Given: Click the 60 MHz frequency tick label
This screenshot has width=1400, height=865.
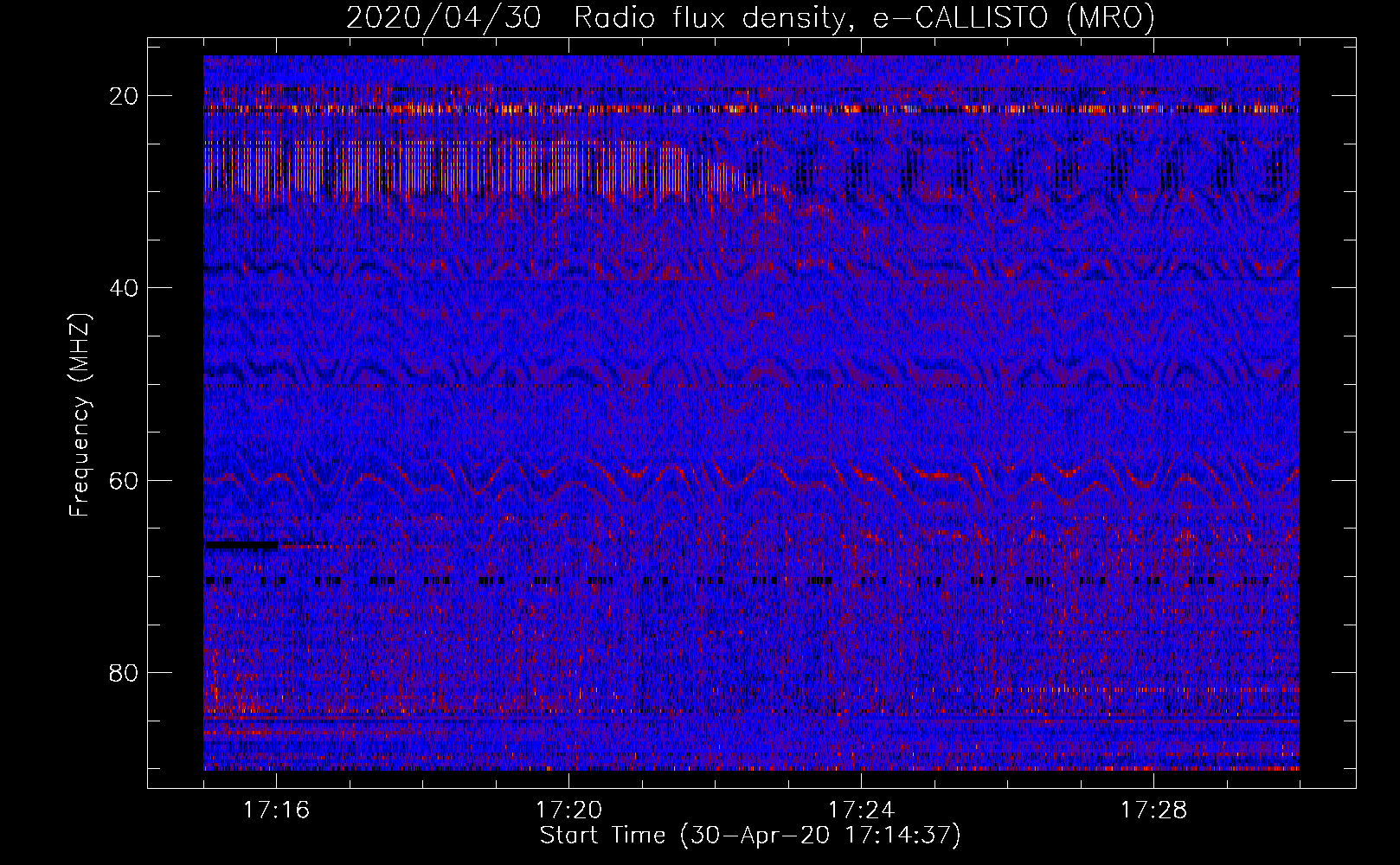Looking at the screenshot, I should (125, 480).
